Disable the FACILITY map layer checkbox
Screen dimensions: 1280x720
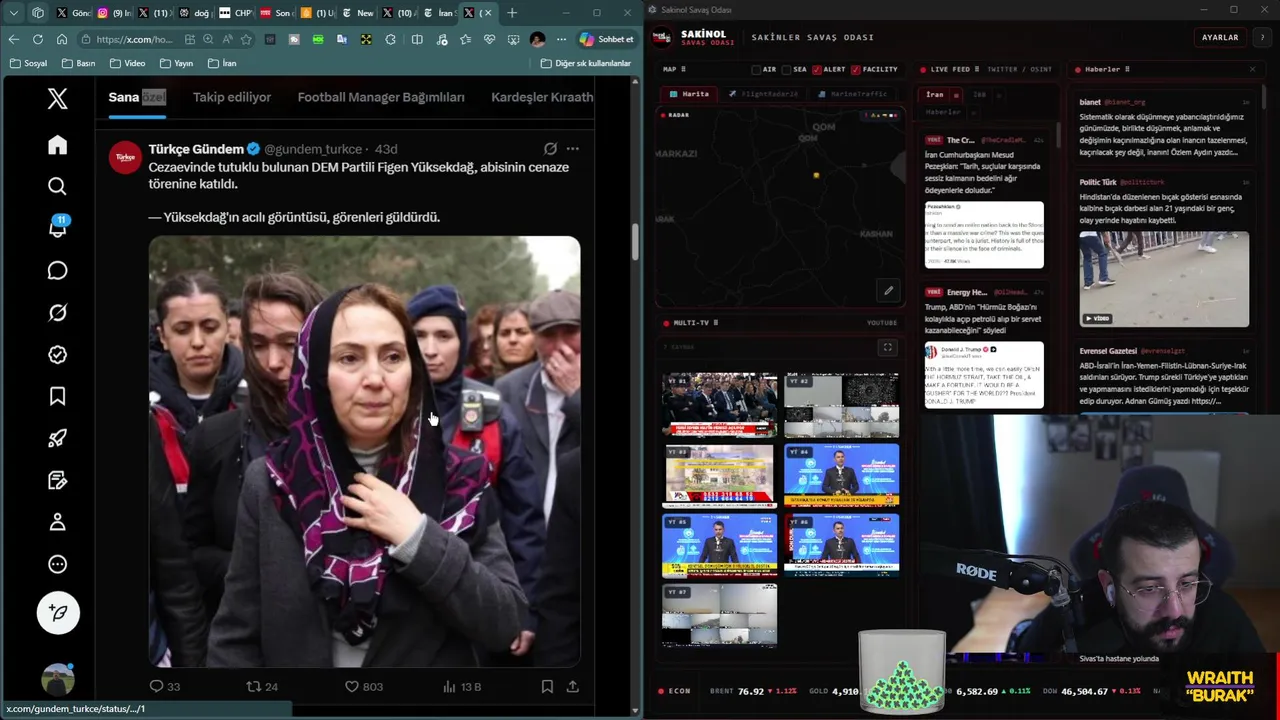(856, 69)
